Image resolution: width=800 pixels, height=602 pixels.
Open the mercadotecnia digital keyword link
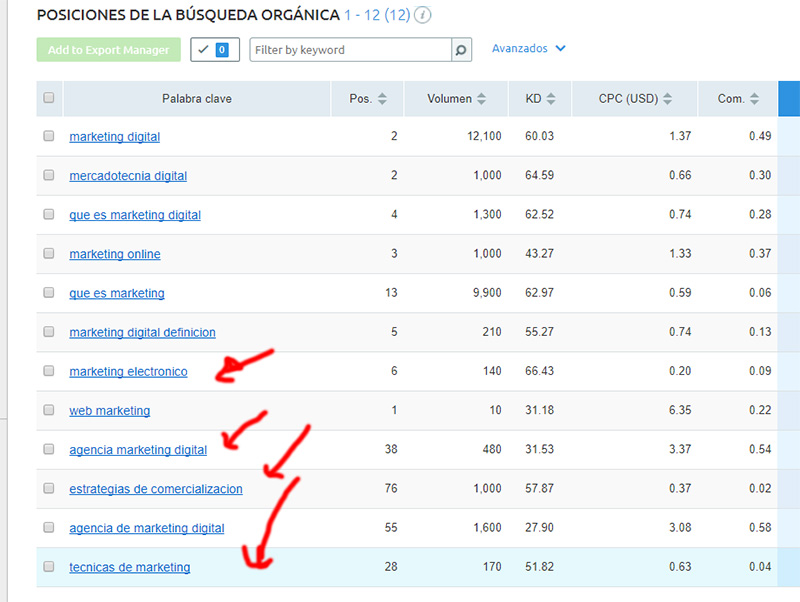(x=128, y=176)
